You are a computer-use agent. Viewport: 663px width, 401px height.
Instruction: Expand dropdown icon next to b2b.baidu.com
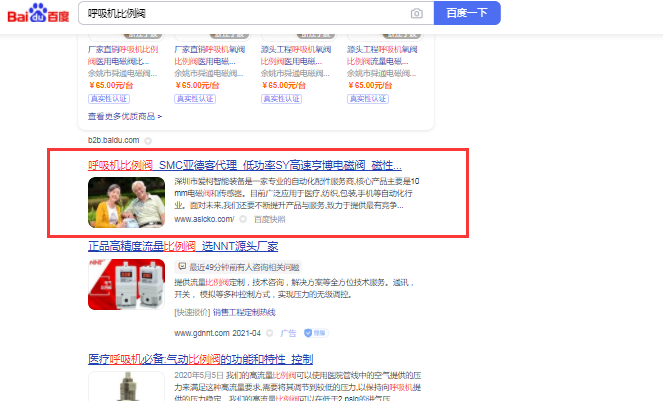click(148, 140)
